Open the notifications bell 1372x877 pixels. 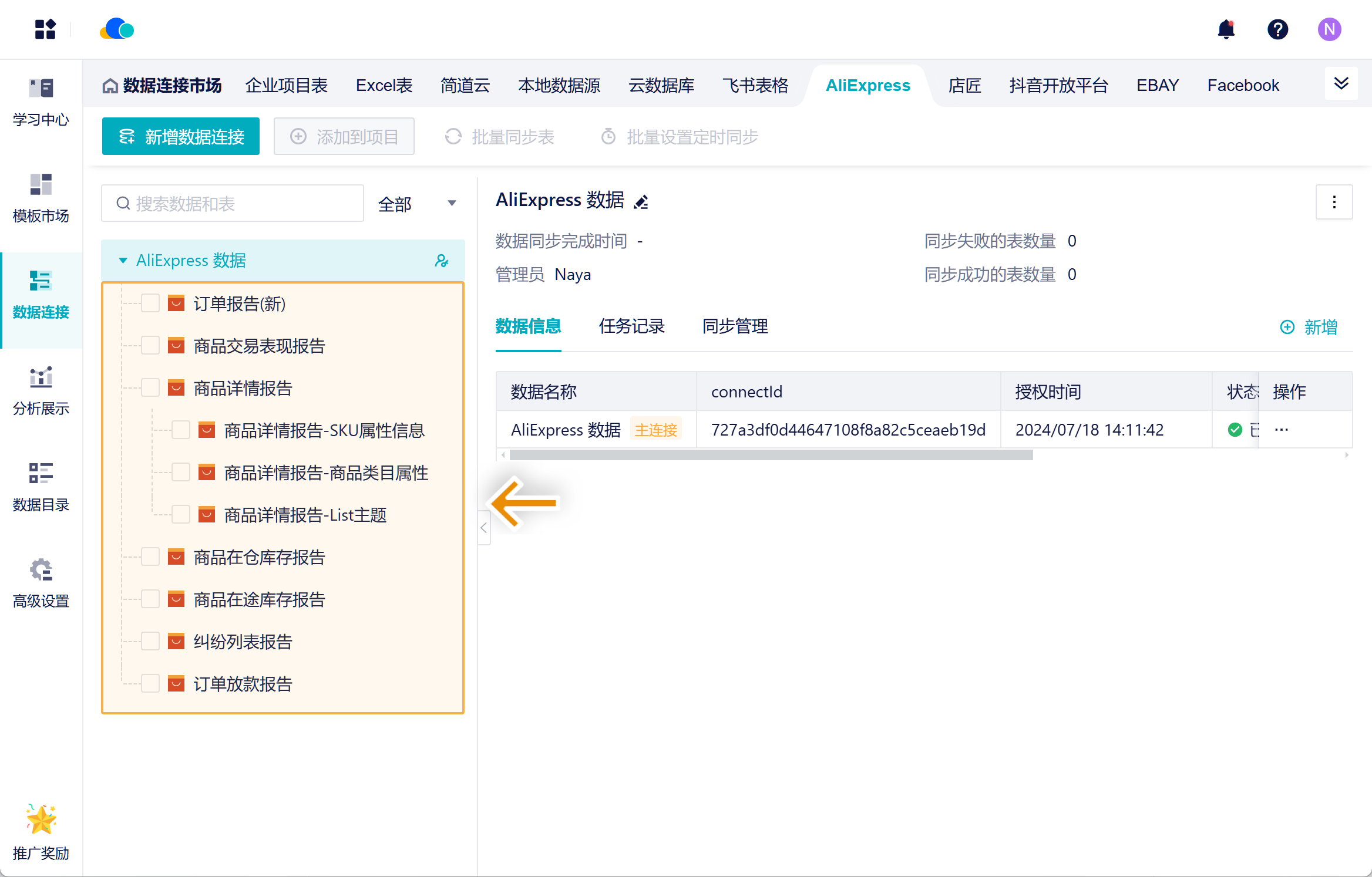pyautogui.click(x=1226, y=29)
